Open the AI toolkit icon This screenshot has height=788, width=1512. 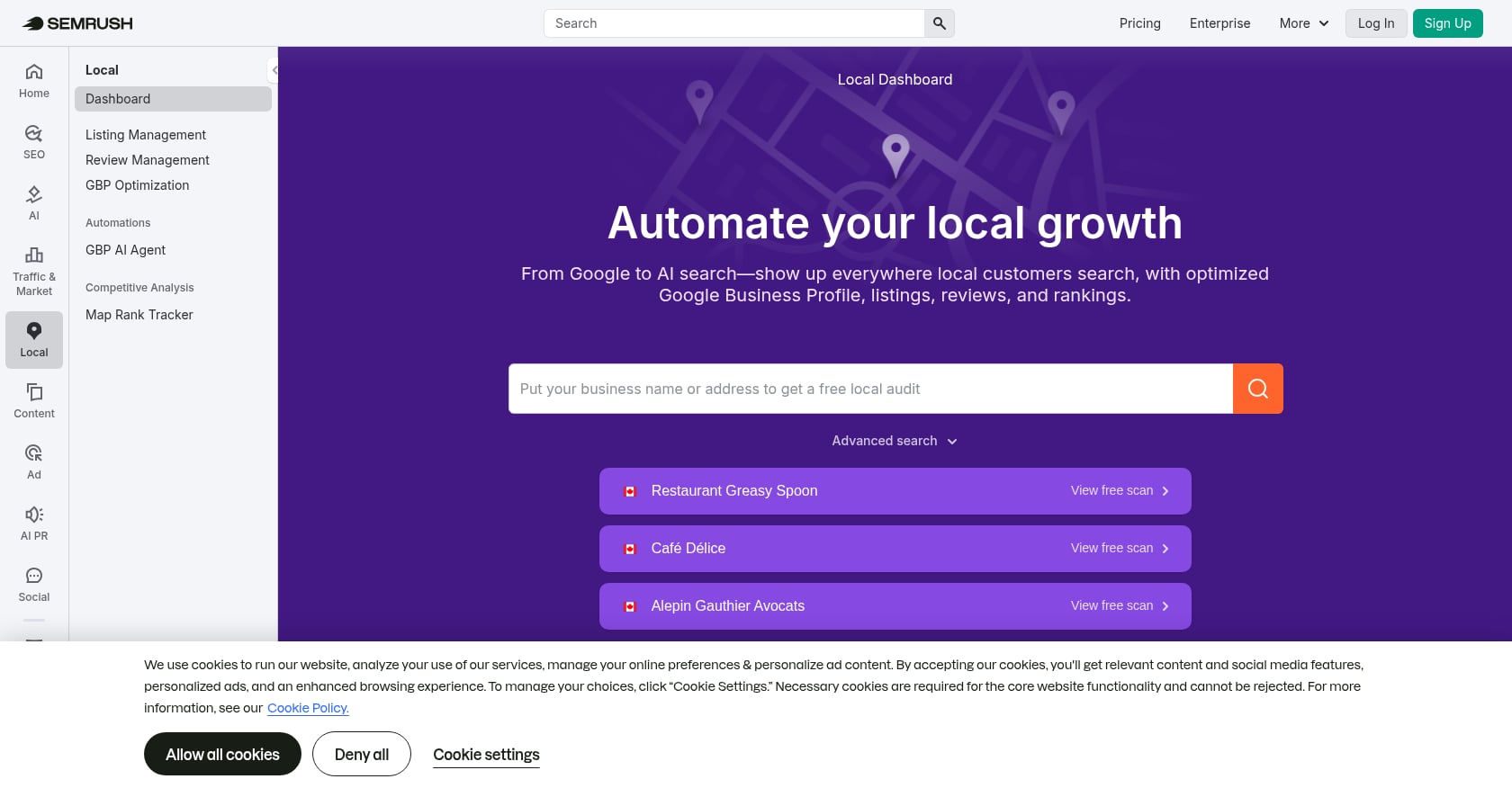[x=34, y=203]
